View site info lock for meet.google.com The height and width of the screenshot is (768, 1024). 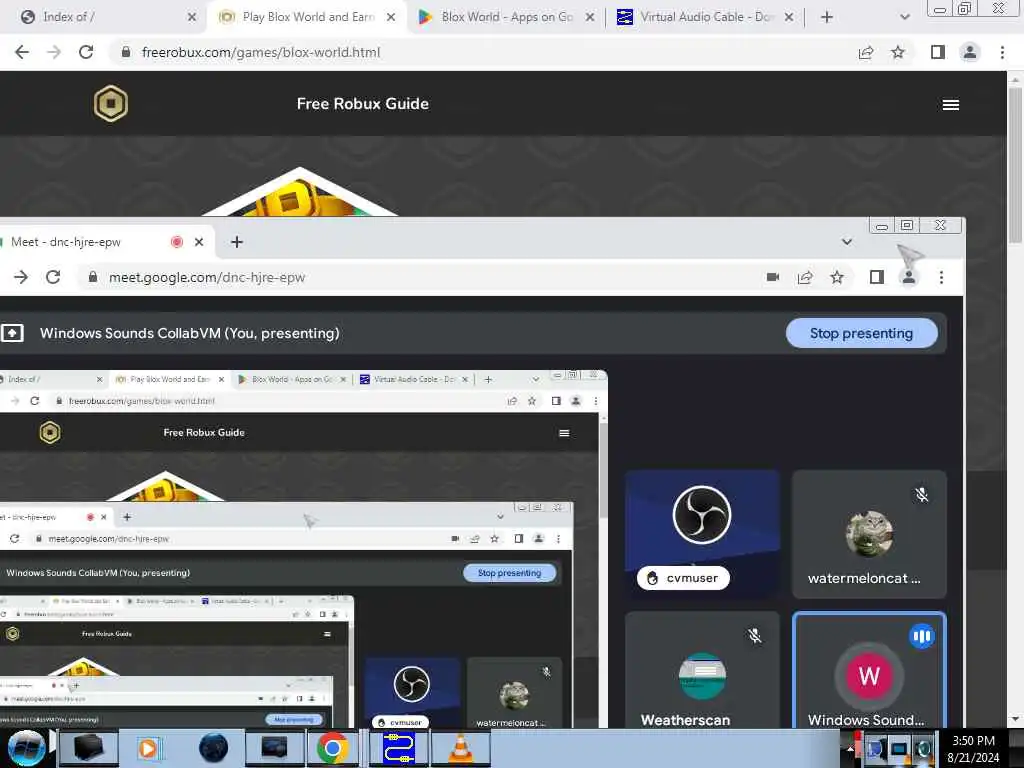93,277
